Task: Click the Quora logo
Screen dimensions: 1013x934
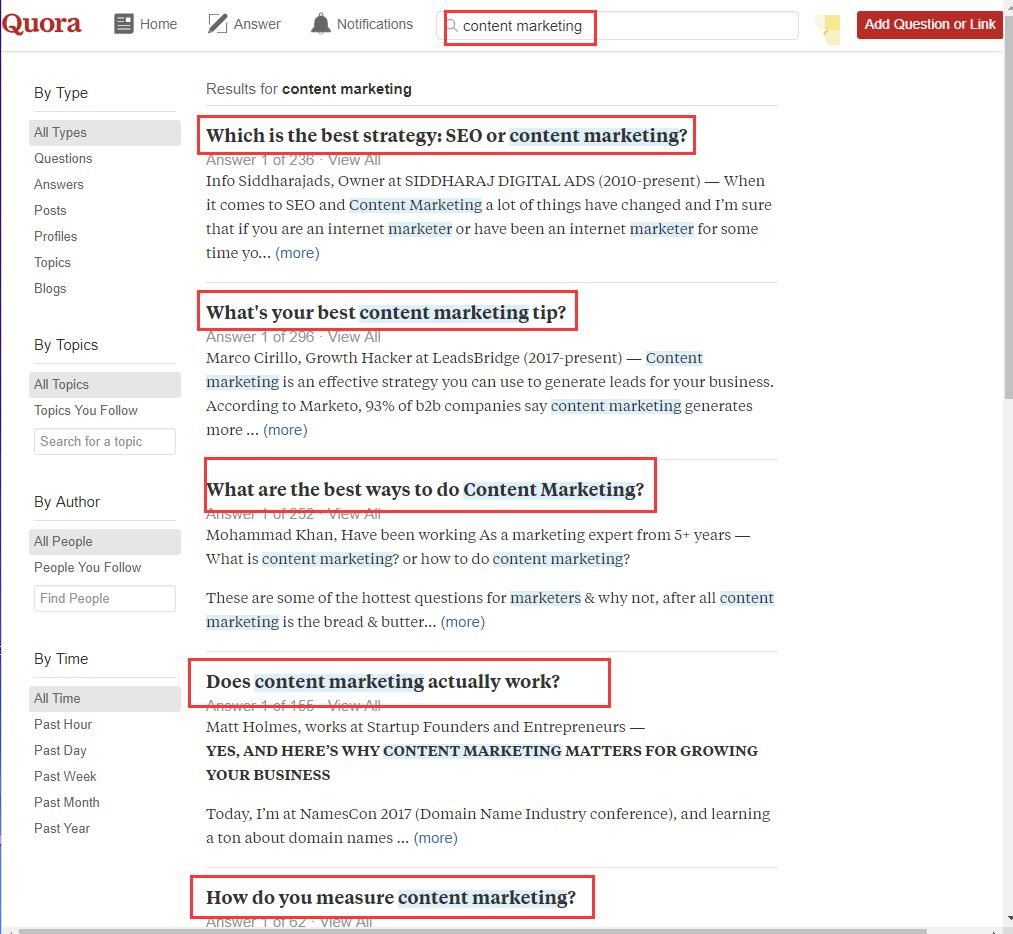Action: 41,24
